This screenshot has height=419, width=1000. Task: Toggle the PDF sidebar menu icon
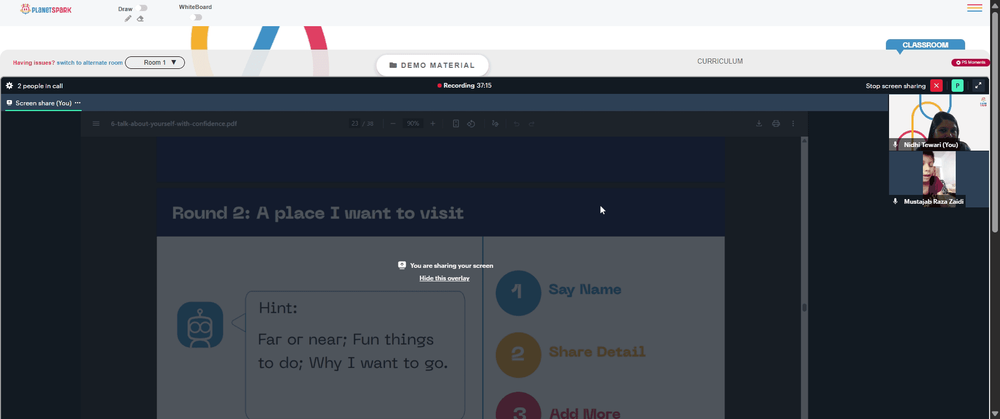[x=96, y=124]
